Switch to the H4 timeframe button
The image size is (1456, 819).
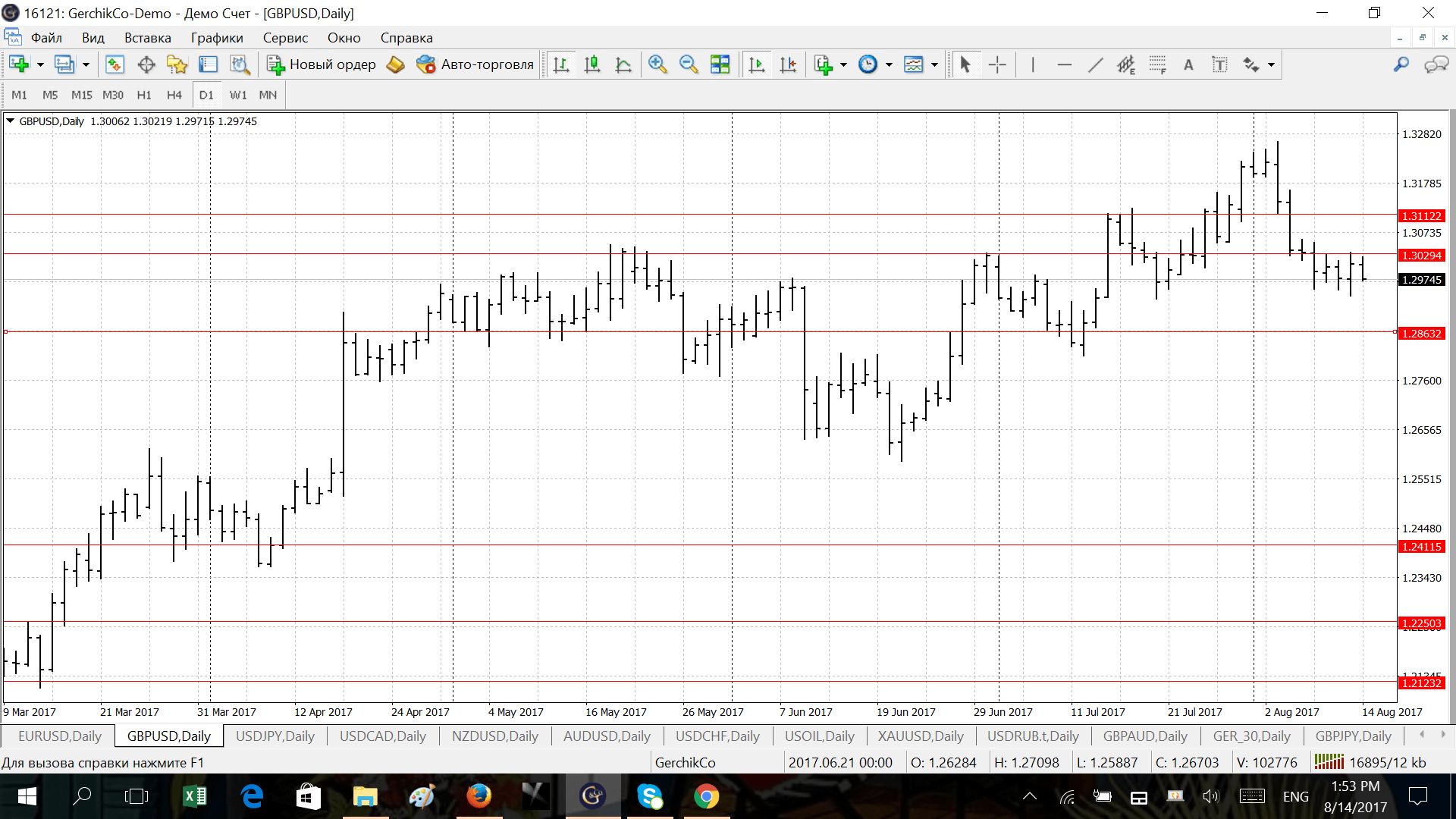174,95
